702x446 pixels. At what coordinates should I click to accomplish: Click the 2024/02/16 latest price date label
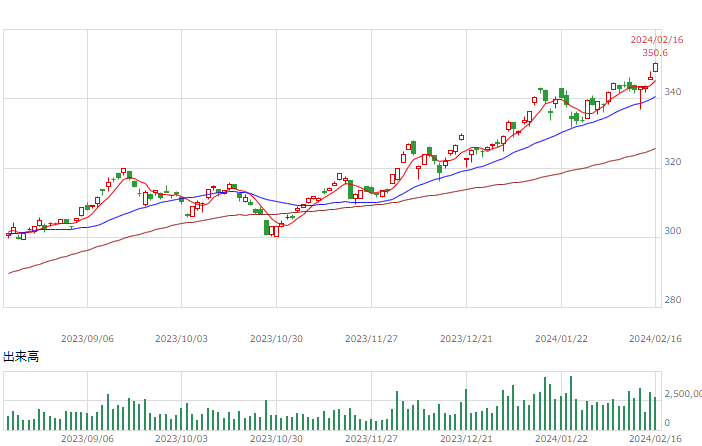point(657,40)
